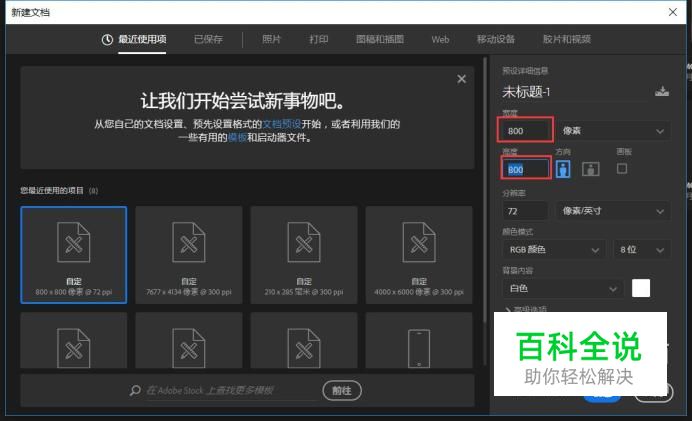The width and height of the screenshot is (692, 421).
Task: Open the 已保存 tab
Action: (x=208, y=39)
